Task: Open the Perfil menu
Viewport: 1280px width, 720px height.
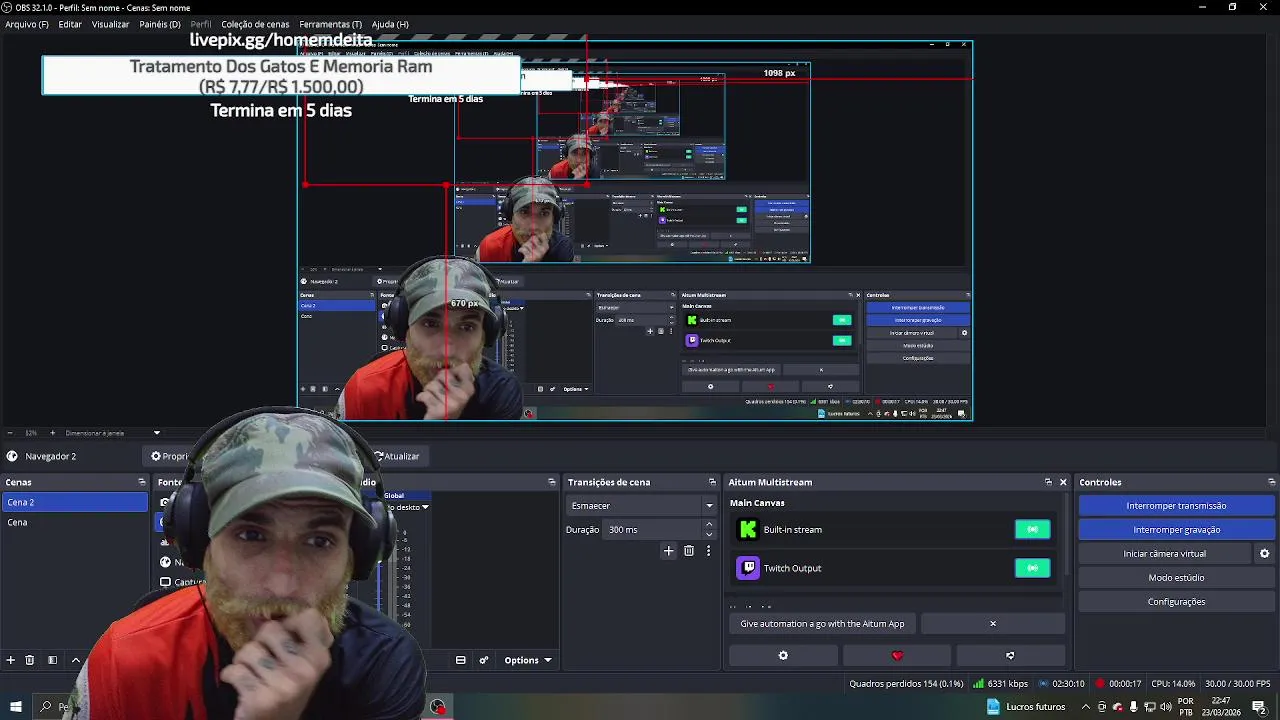Action: pyautogui.click(x=201, y=24)
